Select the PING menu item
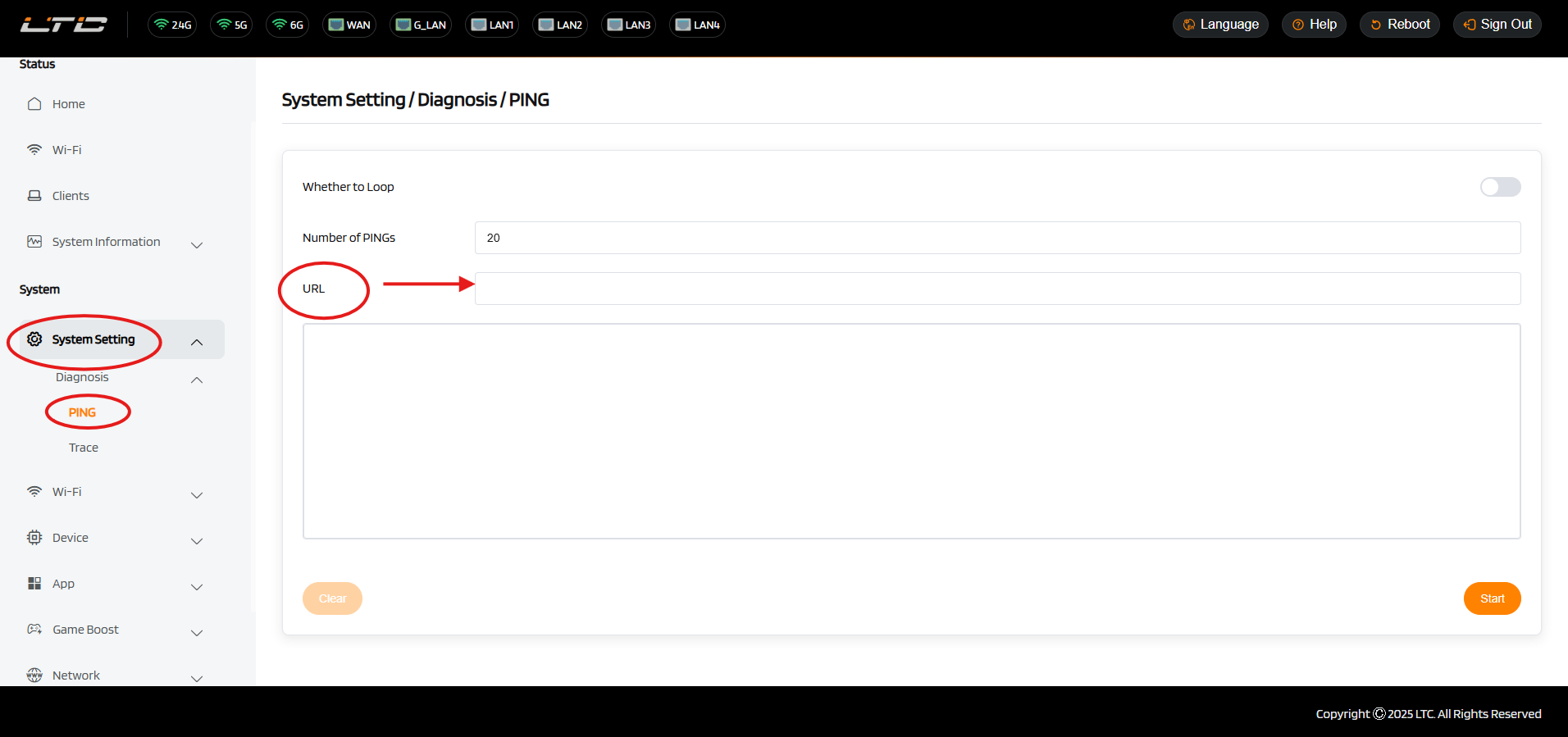The height and width of the screenshot is (737, 1568). pos(82,412)
